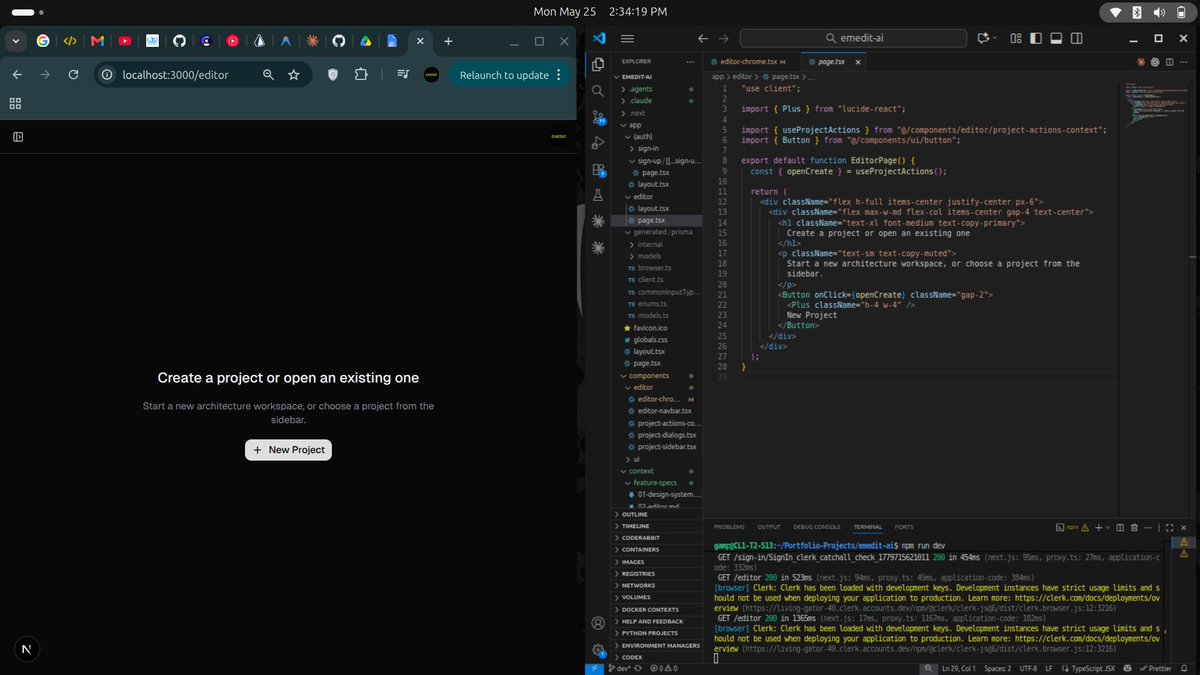1200x675 pixels.
Task: Toggle Prettier in the status bar
Action: (x=1155, y=668)
